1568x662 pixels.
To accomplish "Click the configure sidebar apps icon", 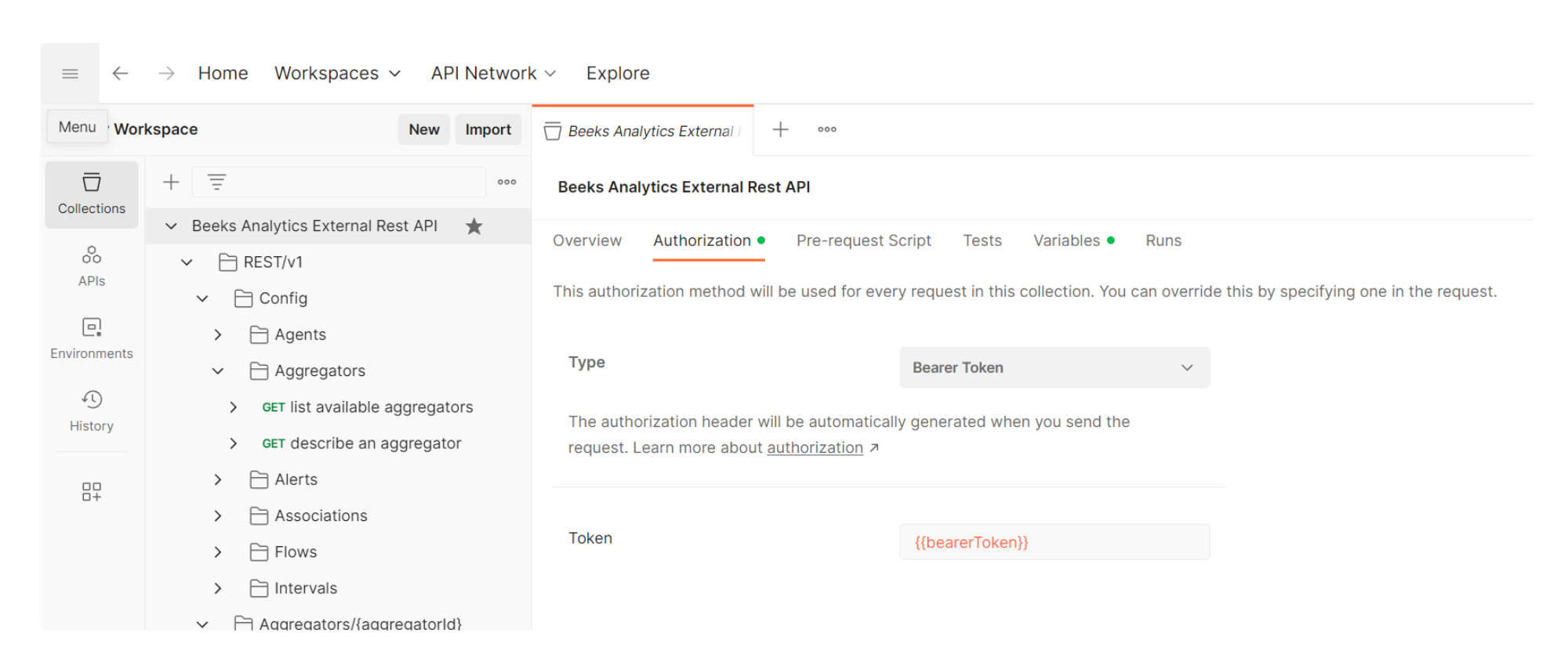I will [x=92, y=491].
